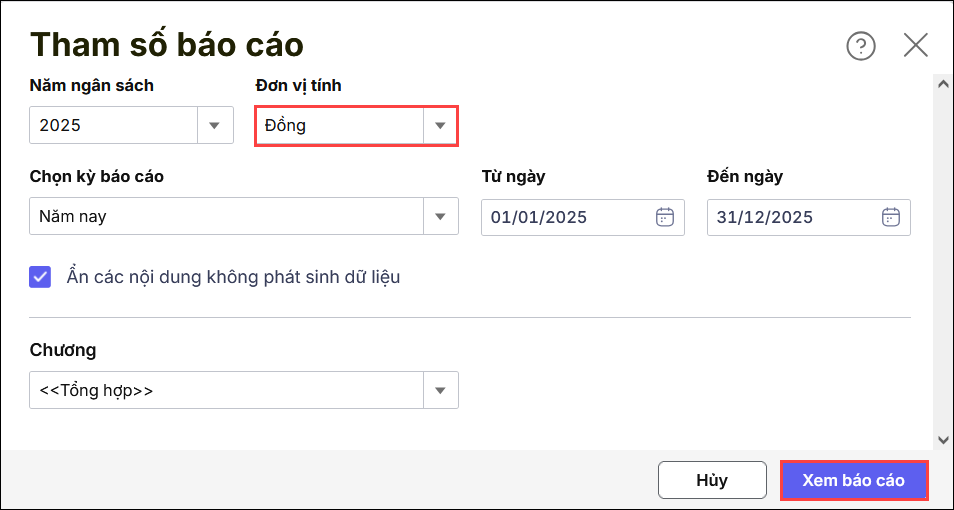Click the help question mark icon
The height and width of the screenshot is (510, 954).
[x=860, y=46]
